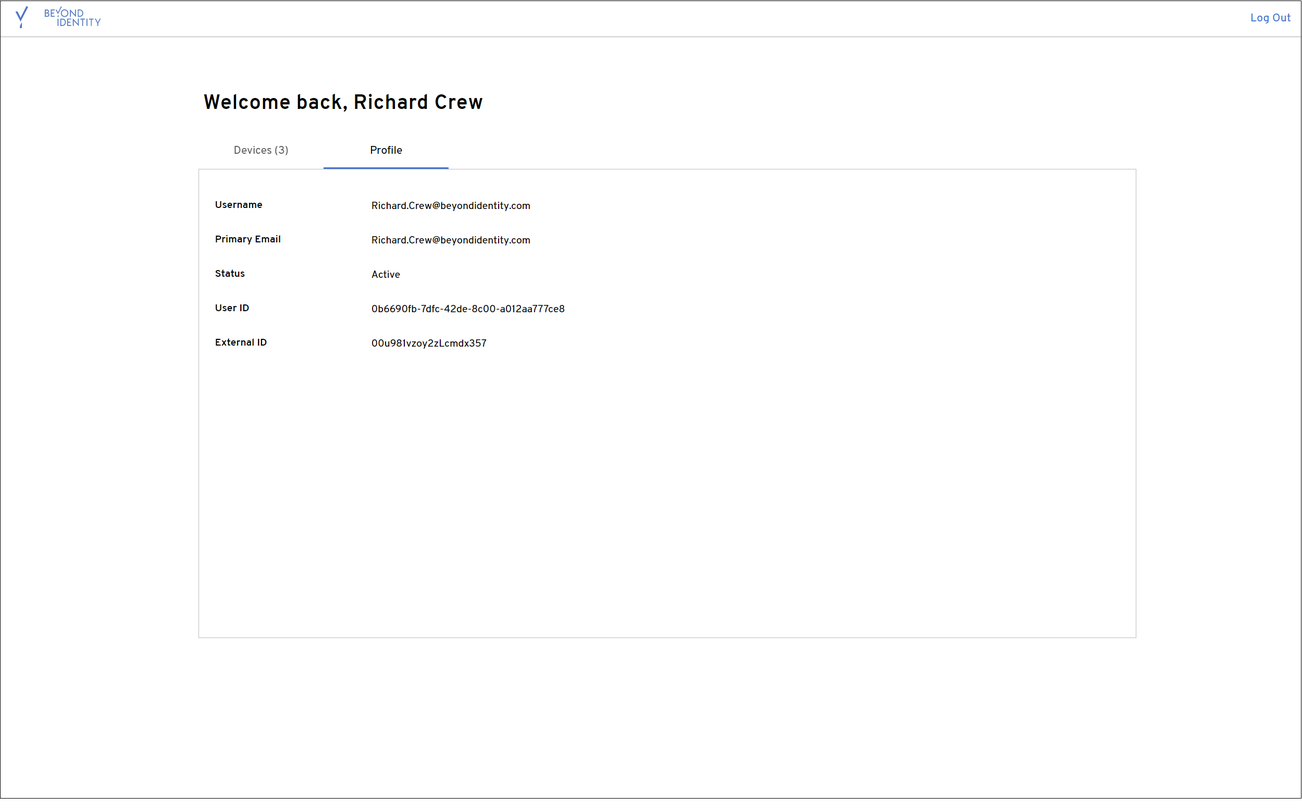Select the Primary Email address value
The width and height of the screenshot is (1302, 809).
(x=450, y=240)
